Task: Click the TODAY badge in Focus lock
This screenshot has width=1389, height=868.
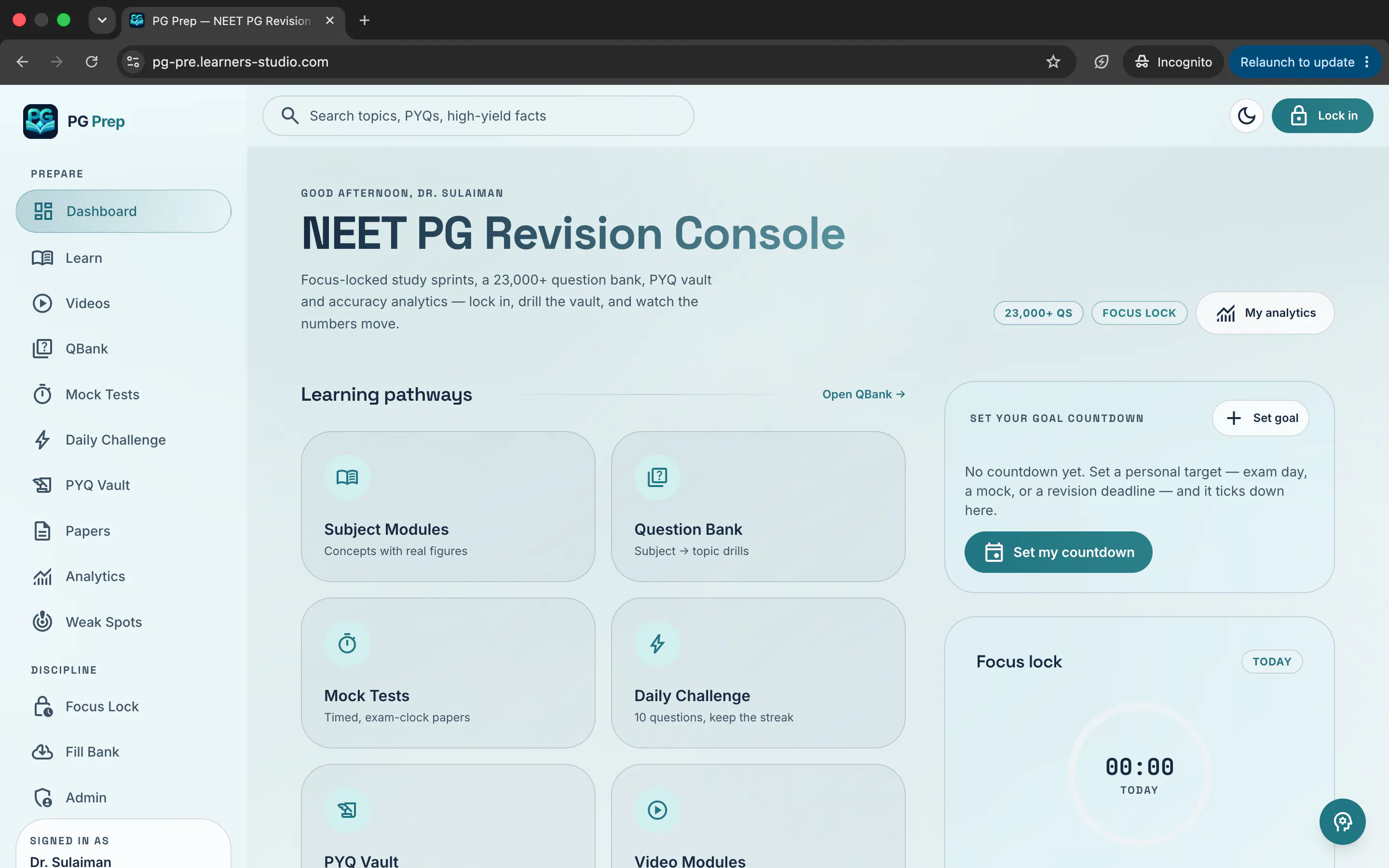Action: (1271, 661)
